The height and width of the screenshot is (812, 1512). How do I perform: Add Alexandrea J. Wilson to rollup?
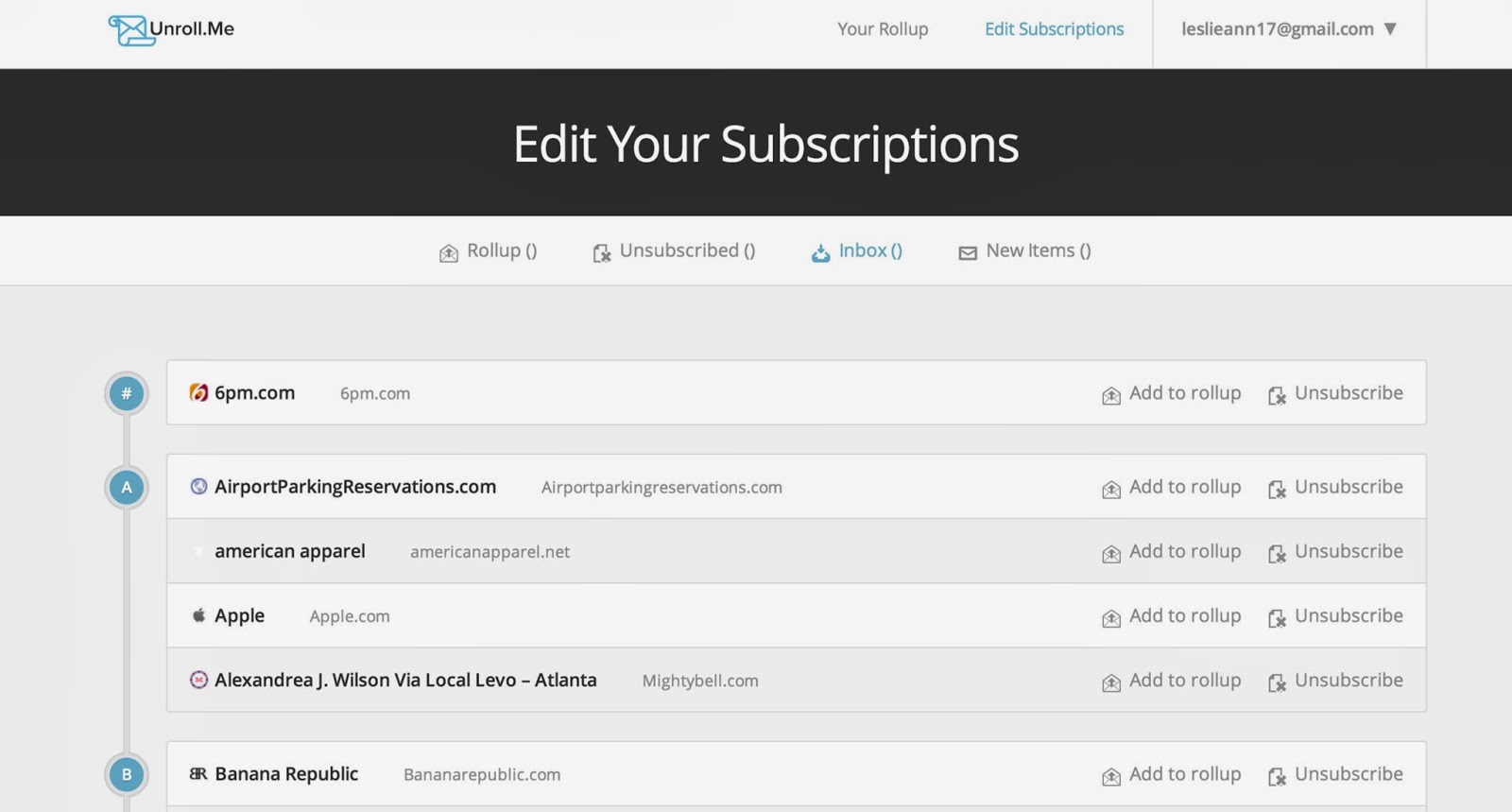tap(1172, 681)
